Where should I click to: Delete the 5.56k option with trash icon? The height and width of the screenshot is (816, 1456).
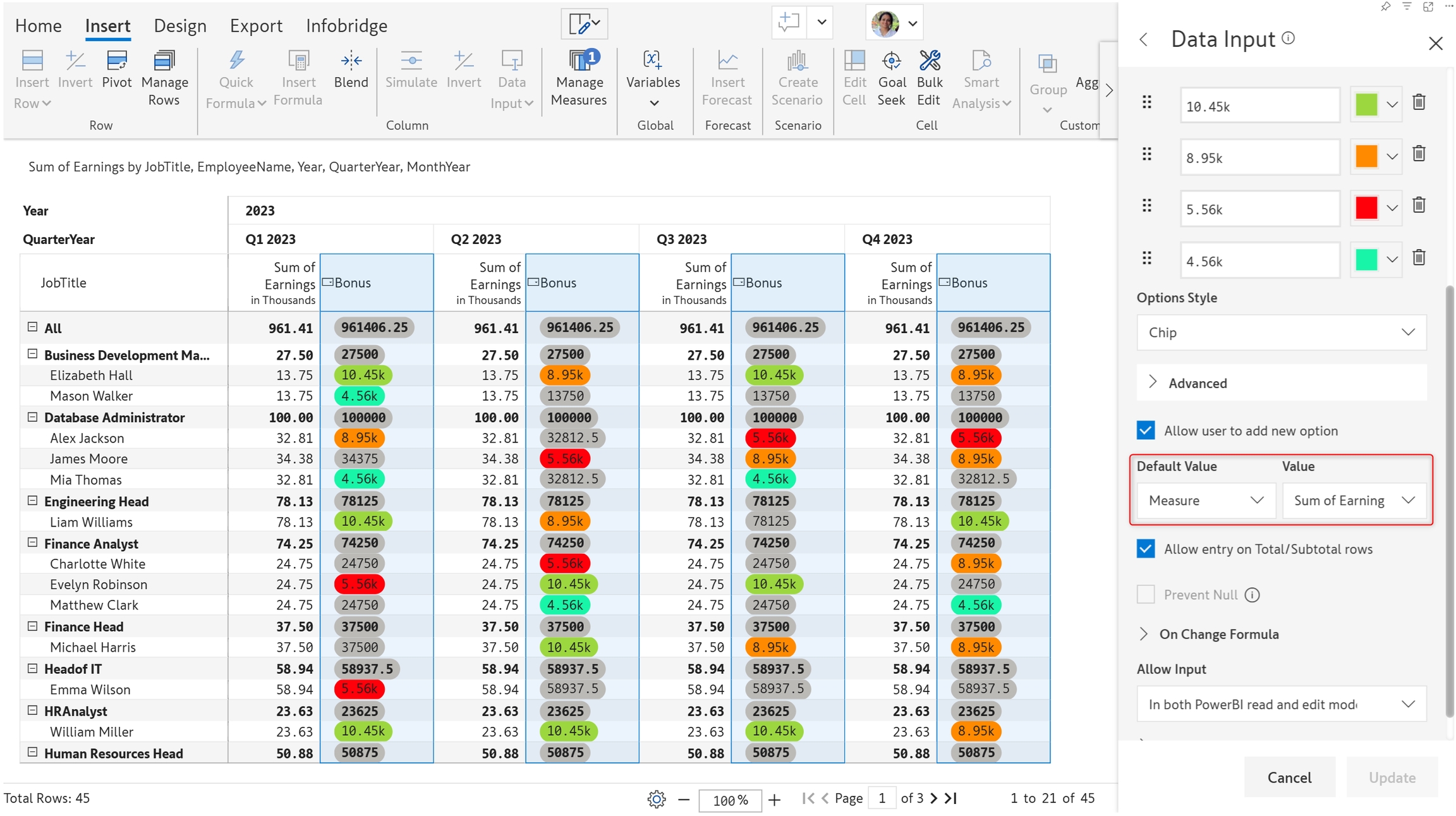(x=1419, y=206)
